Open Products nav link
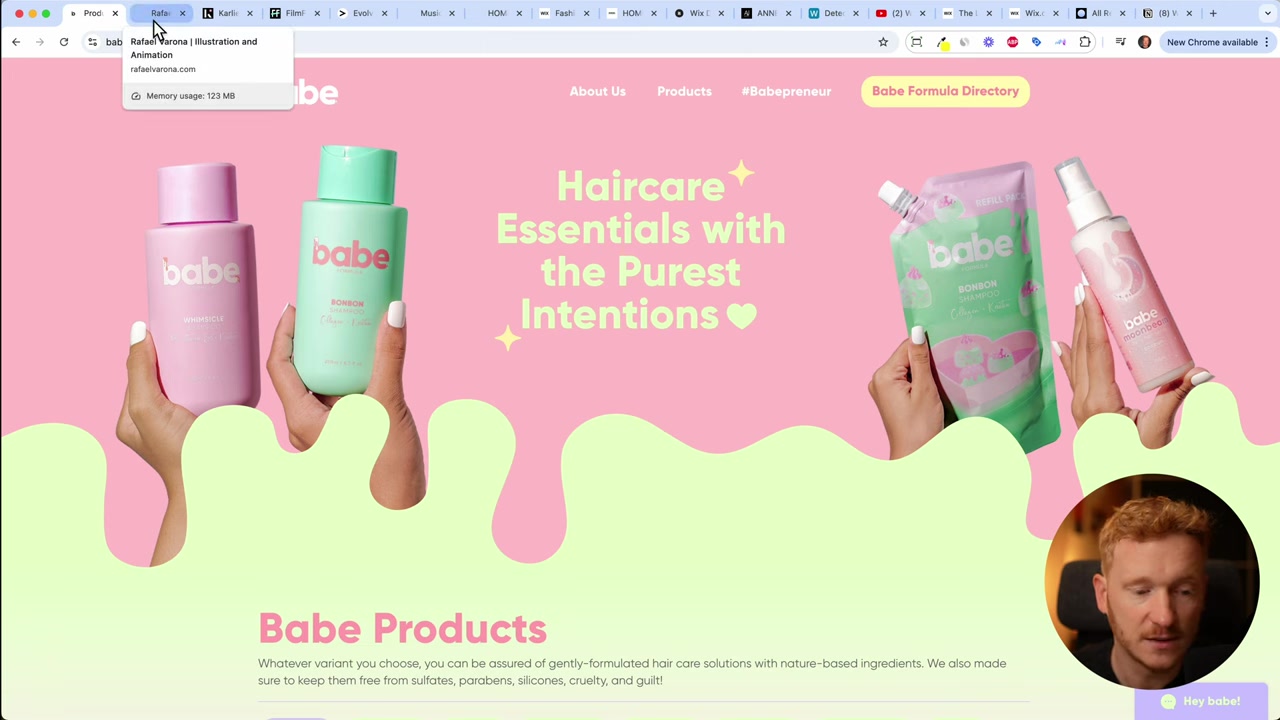This screenshot has height=720, width=1280. coord(684,91)
